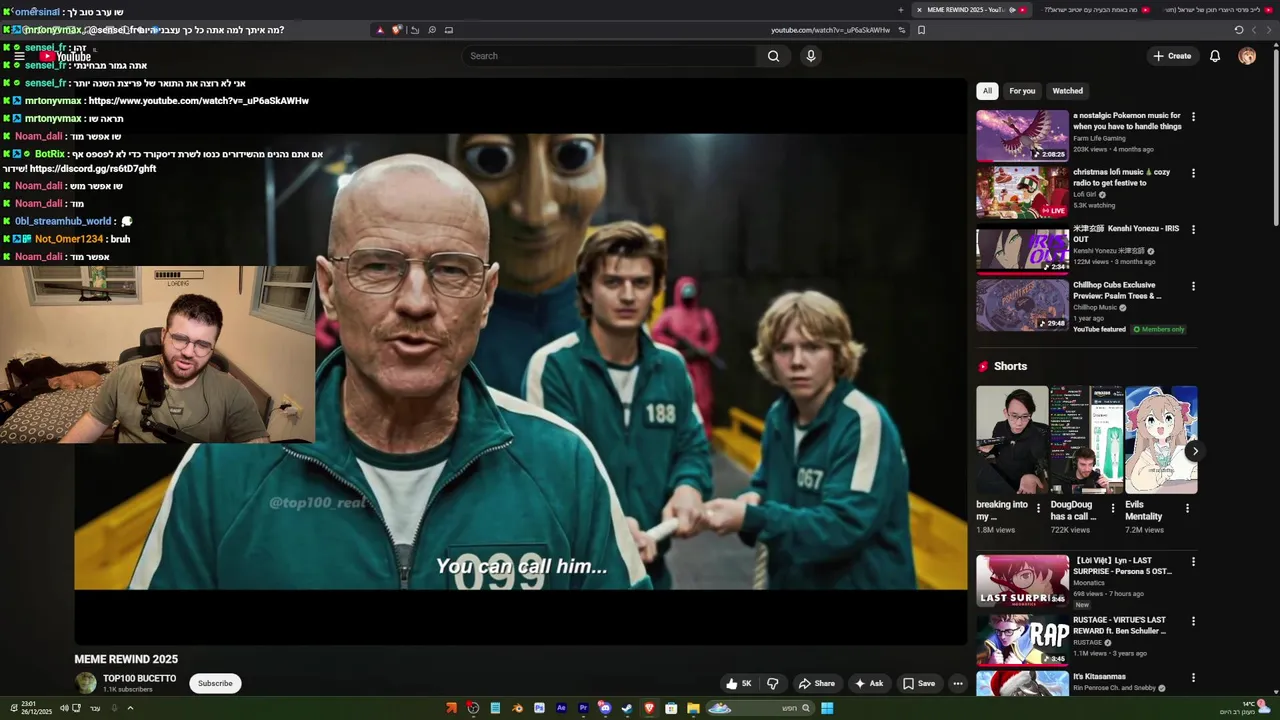Open Brave Shields lion icon
Image resolution: width=1280 pixels, height=720 pixels.
pos(396,30)
